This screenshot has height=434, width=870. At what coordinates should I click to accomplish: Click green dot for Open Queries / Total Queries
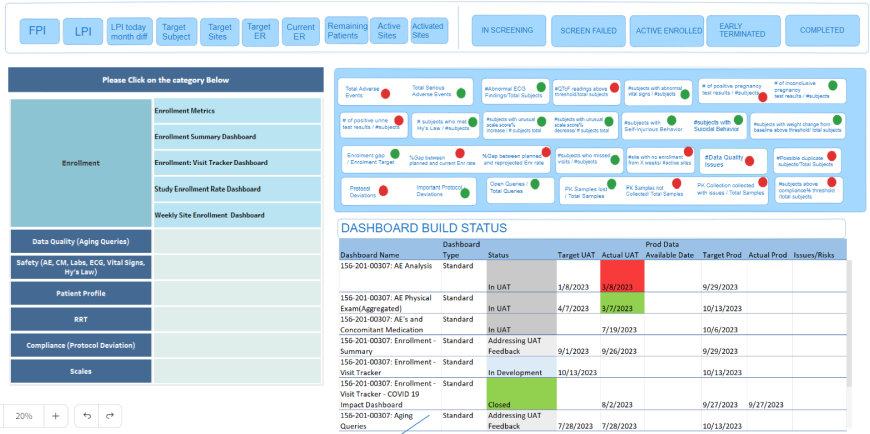pyautogui.click(x=533, y=183)
